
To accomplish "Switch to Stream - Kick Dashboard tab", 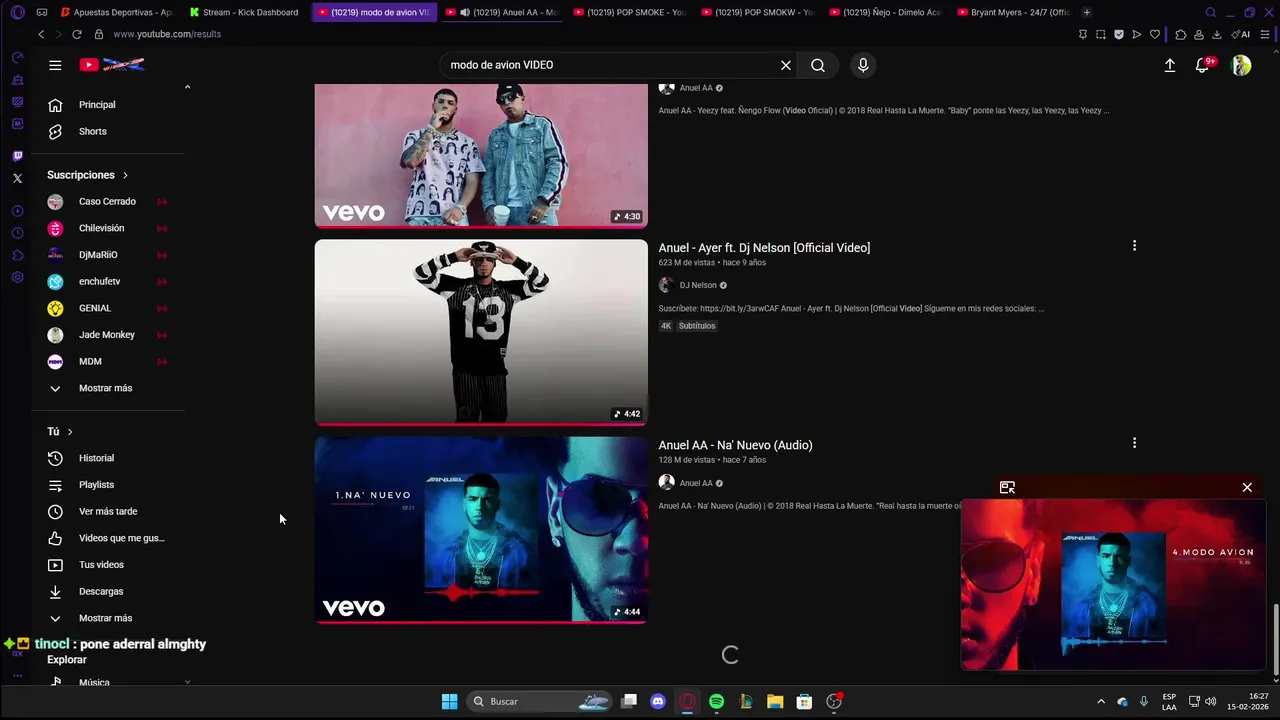I will tap(244, 12).
